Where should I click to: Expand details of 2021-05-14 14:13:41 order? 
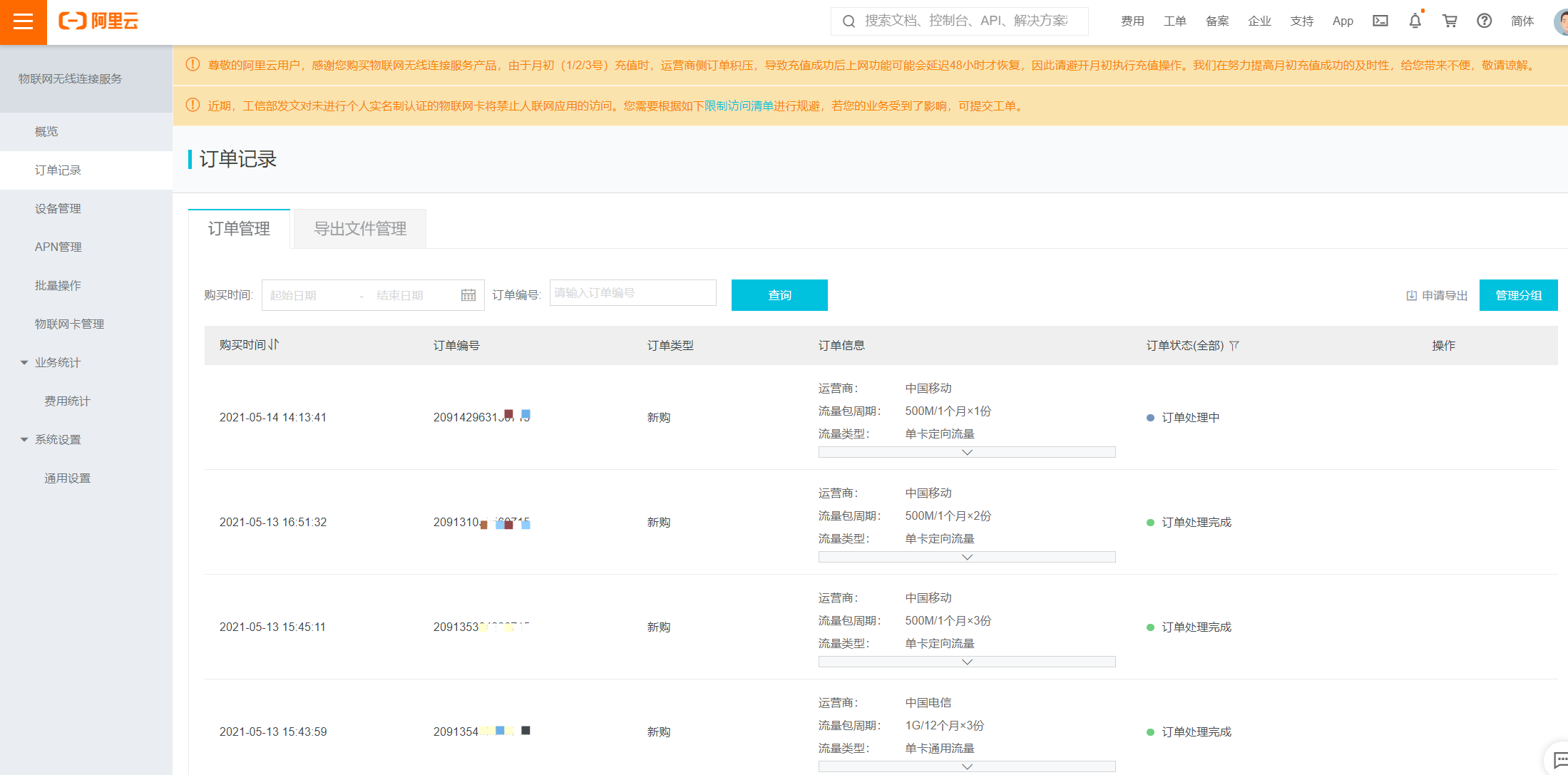pyautogui.click(x=967, y=452)
